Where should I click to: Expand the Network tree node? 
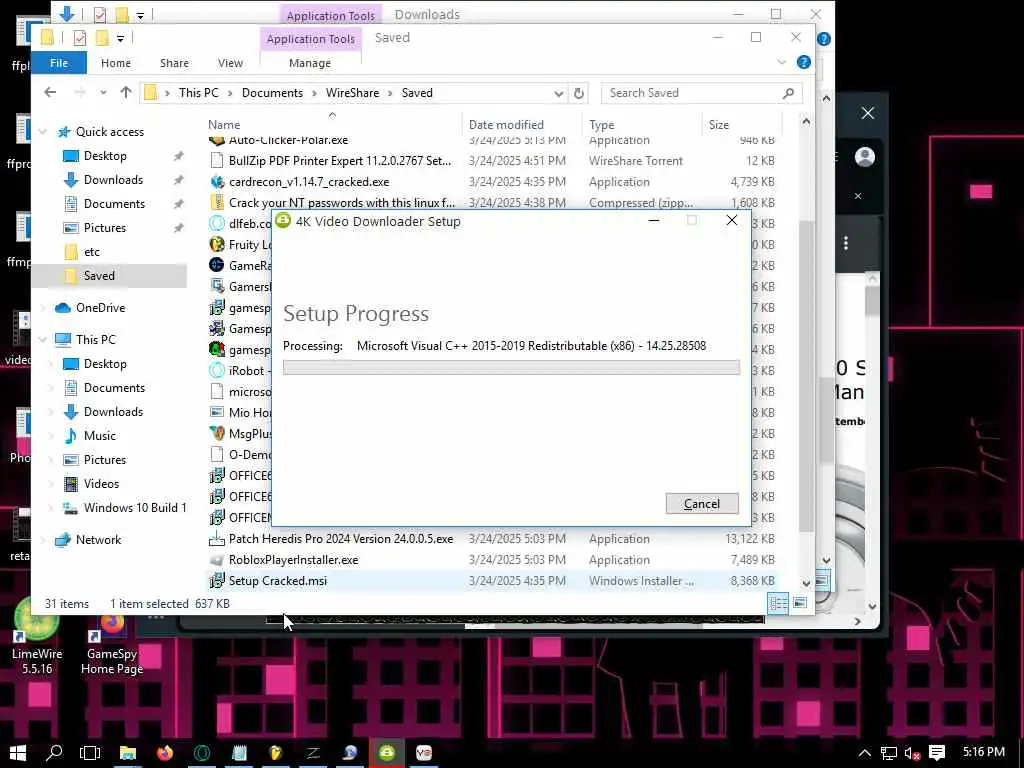pyautogui.click(x=43, y=540)
